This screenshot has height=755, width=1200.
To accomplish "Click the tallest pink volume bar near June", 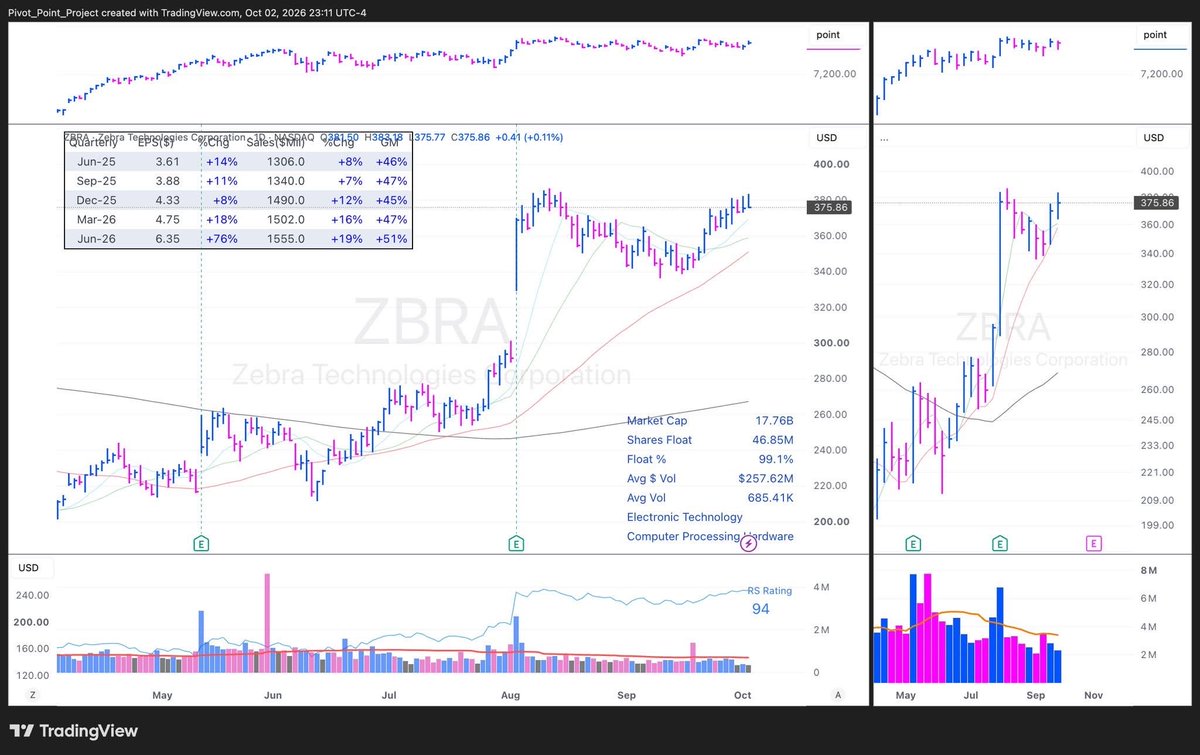I will 267,623.
